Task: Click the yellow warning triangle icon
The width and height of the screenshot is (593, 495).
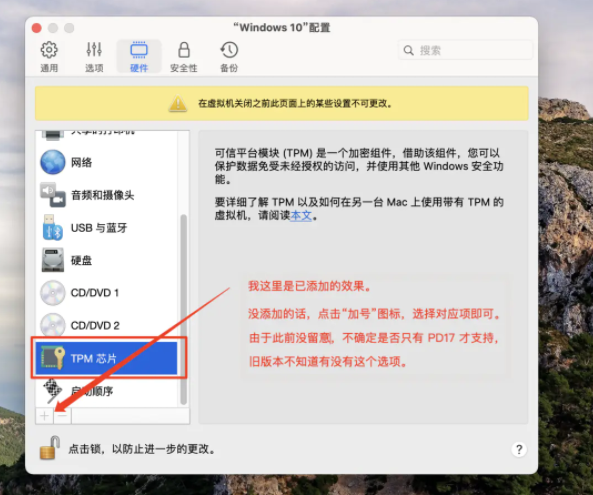Action: [178, 104]
